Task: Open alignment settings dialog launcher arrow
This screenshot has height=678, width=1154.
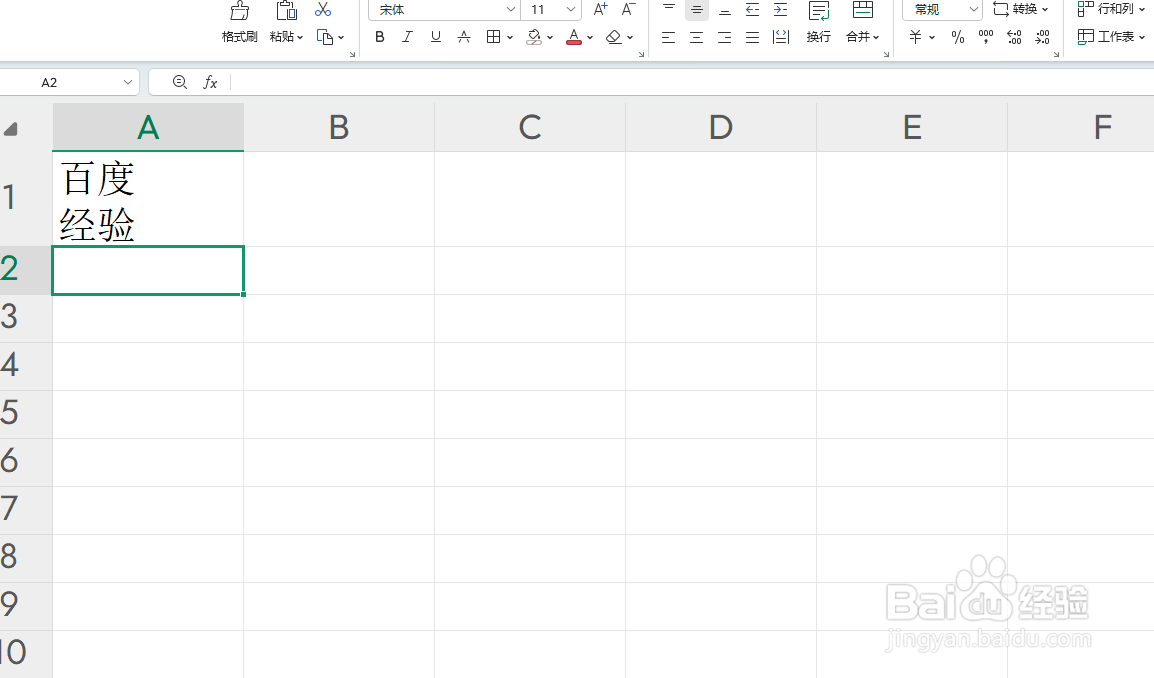Action: [x=886, y=54]
